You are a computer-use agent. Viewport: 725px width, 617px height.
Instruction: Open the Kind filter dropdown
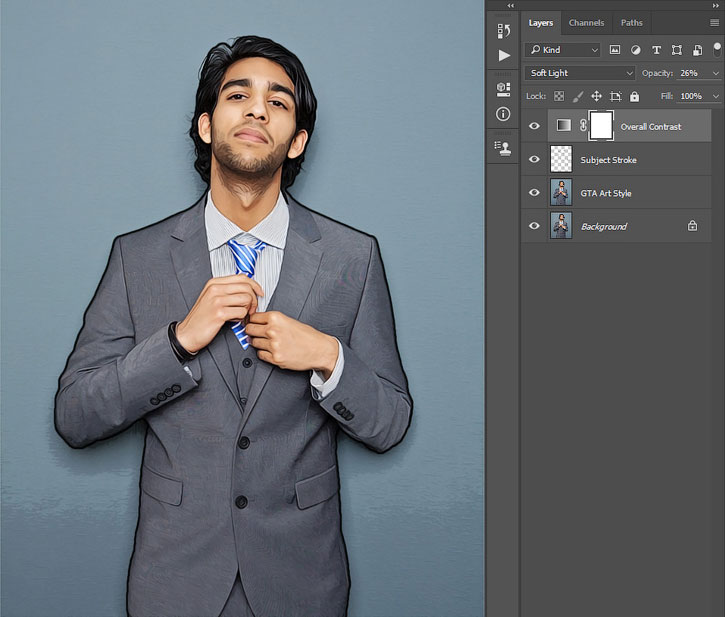tap(562, 50)
